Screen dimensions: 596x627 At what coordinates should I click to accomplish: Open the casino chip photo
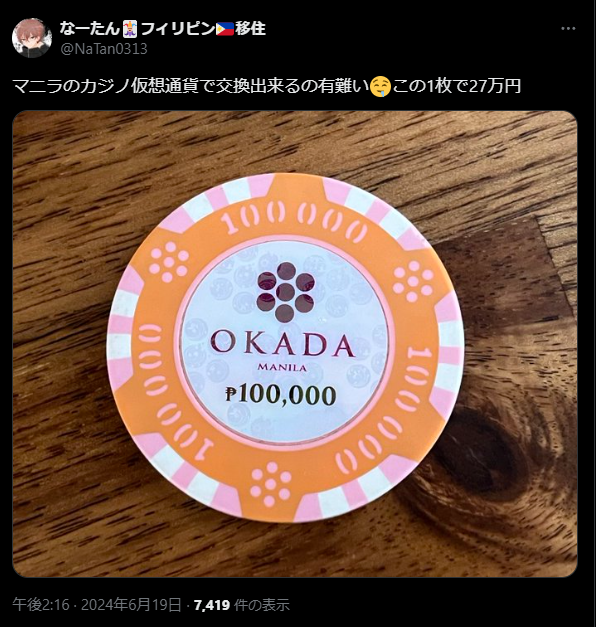pos(295,343)
